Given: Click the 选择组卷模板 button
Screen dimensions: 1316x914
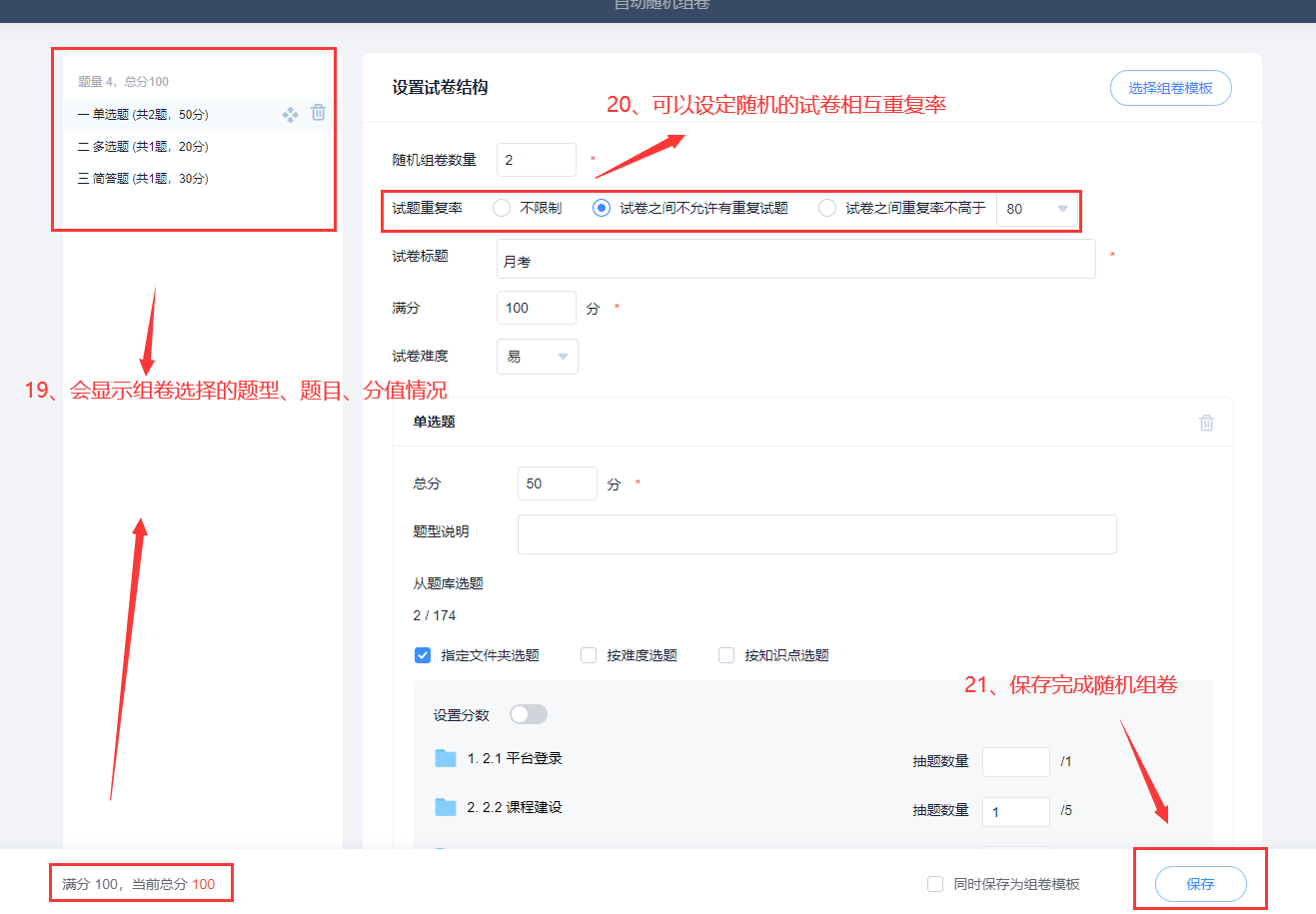Looking at the screenshot, I should coord(1170,88).
